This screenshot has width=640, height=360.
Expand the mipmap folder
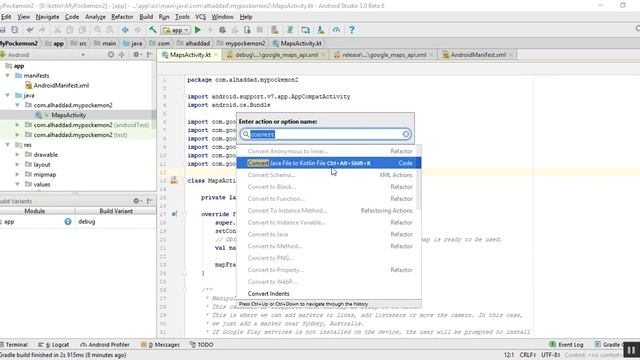pyautogui.click(x=17, y=174)
